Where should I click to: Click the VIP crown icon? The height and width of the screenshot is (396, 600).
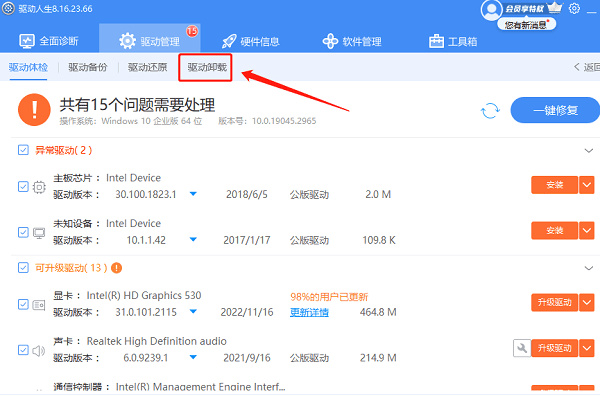coord(555,7)
